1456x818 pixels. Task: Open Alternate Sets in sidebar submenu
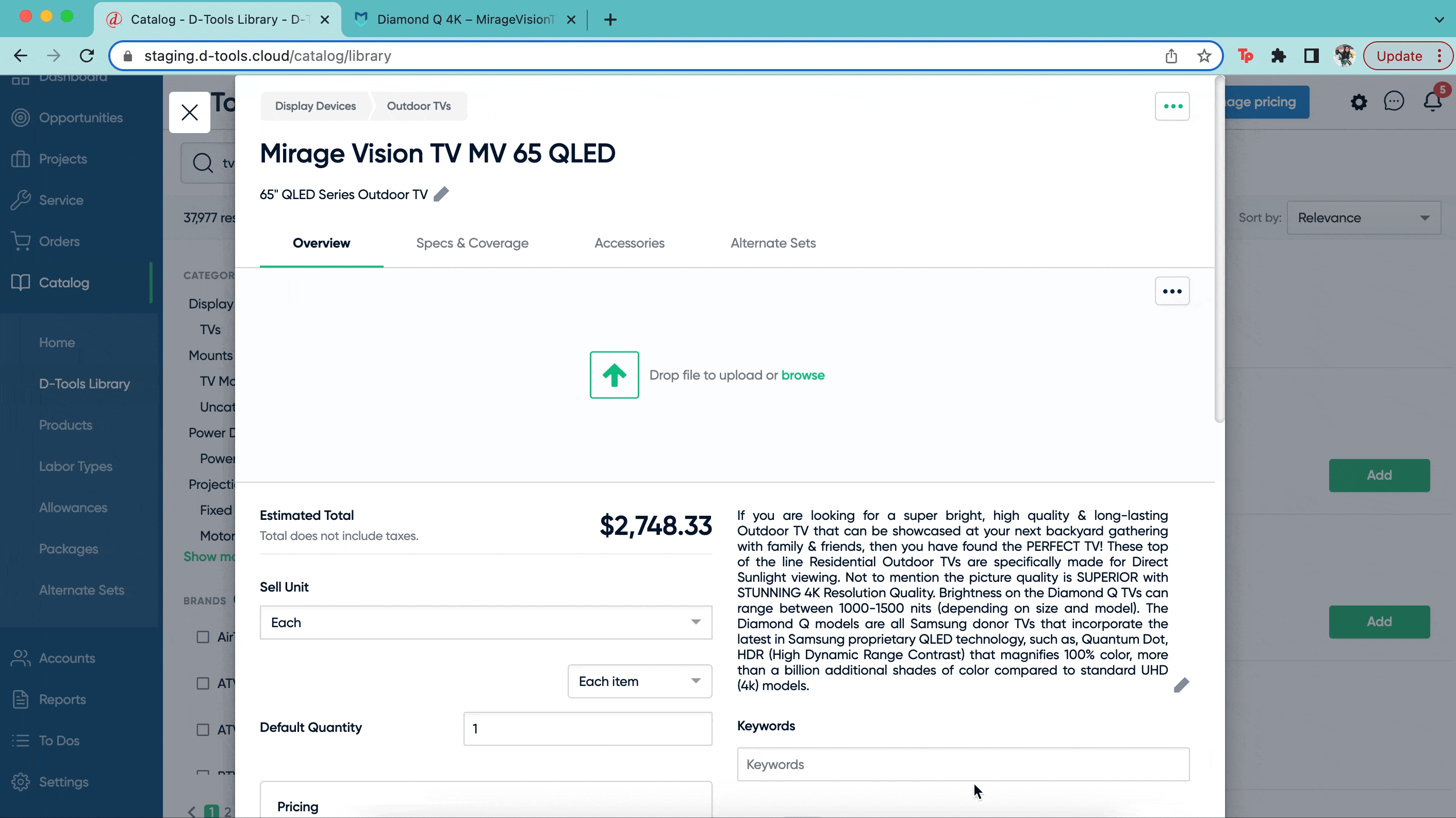click(81, 590)
